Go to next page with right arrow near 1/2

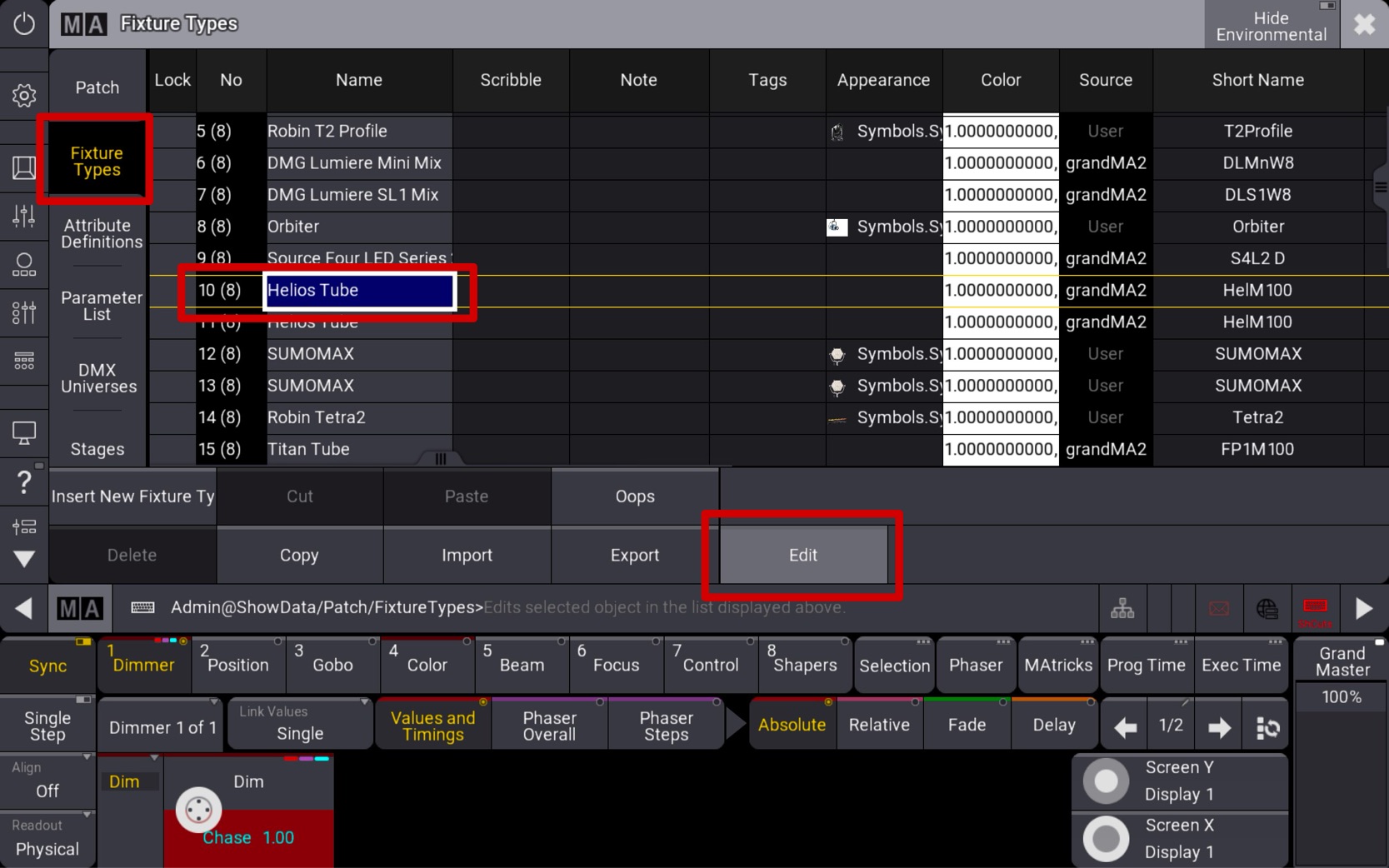coord(1219,727)
